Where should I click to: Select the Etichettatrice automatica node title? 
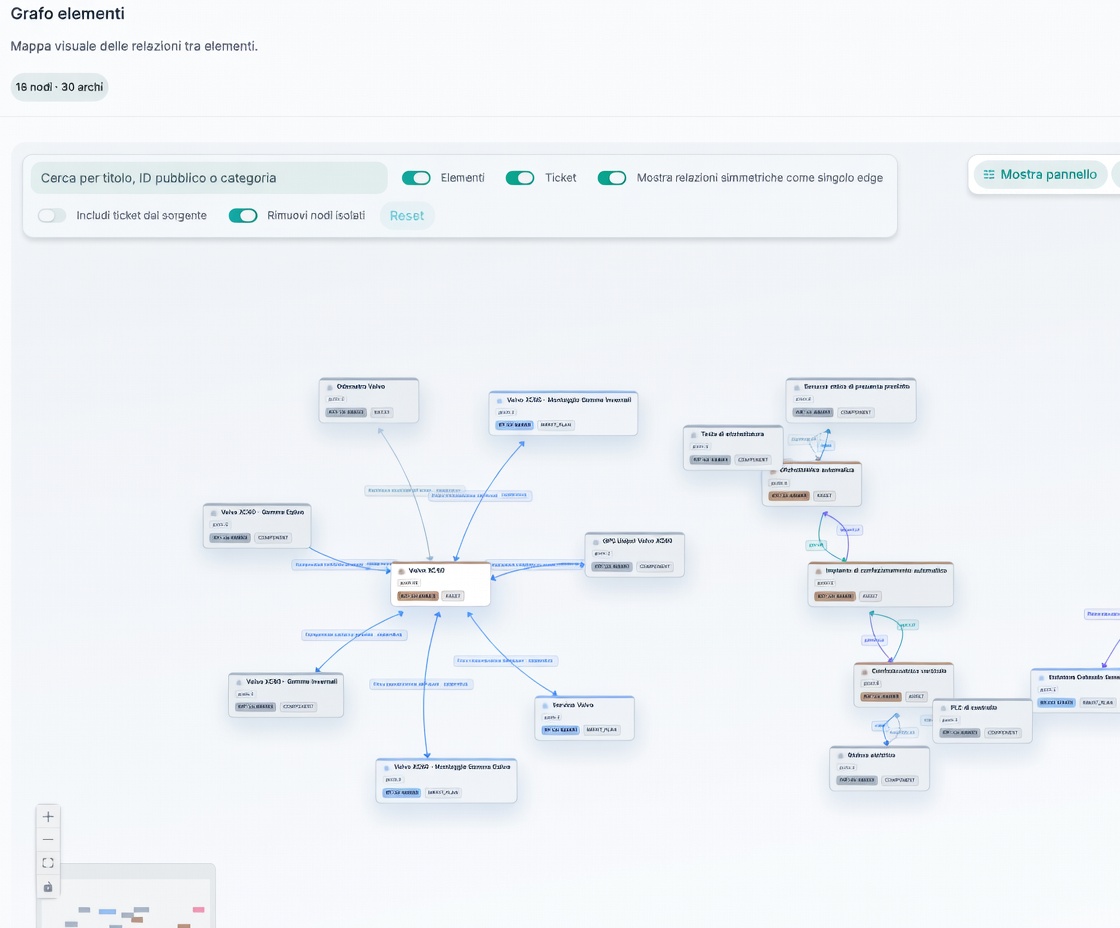[x=816, y=470]
